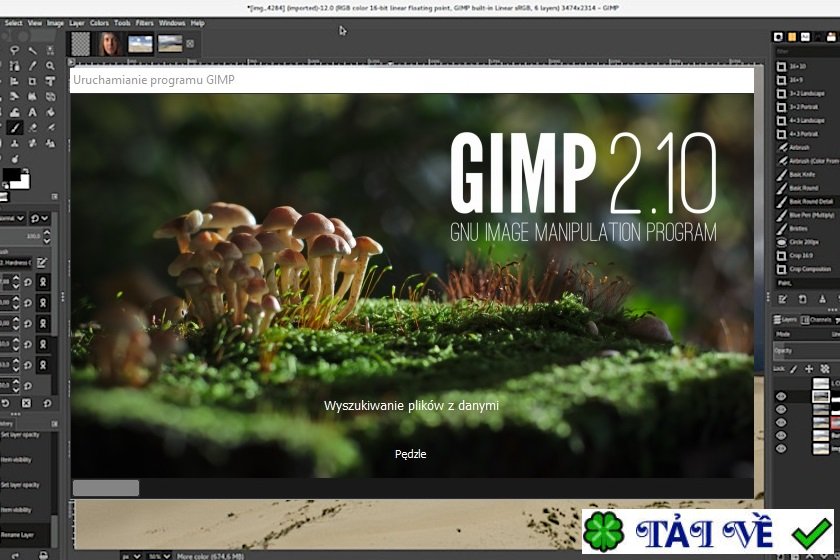The width and height of the screenshot is (840, 560).
Task: Toggle the Angle link to brush default
Action: [x=43, y=324]
